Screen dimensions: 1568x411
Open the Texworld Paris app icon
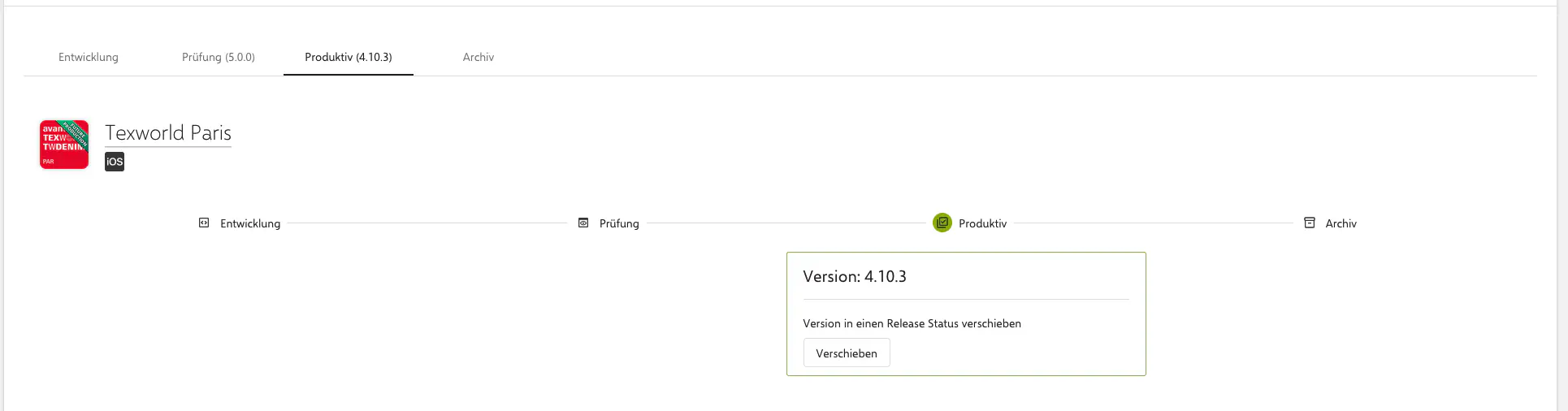(x=64, y=145)
